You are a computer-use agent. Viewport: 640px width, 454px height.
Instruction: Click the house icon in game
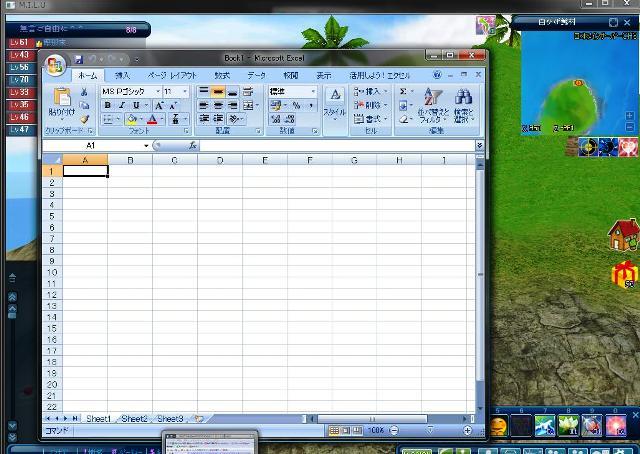pyautogui.click(x=624, y=236)
